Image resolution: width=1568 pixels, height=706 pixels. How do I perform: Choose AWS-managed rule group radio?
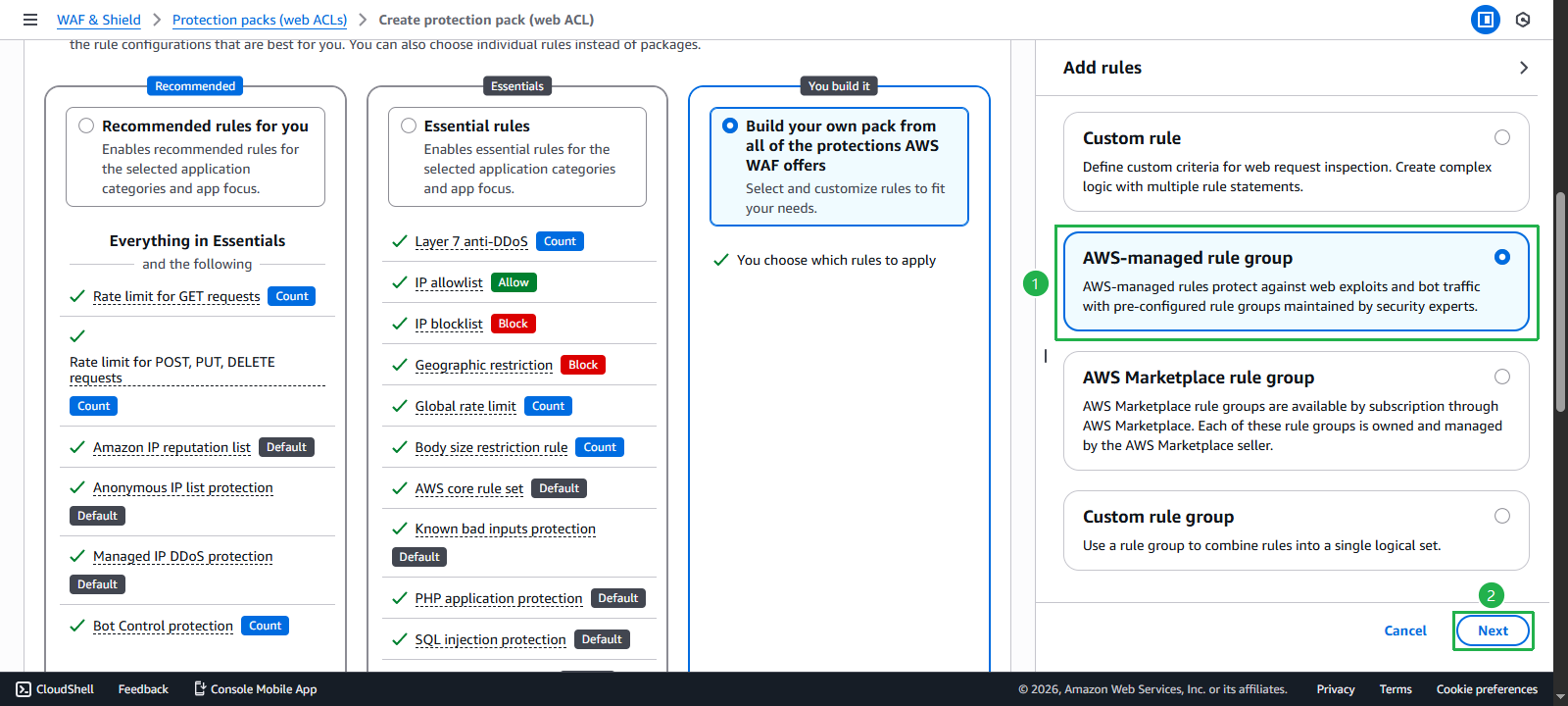coord(1502,257)
